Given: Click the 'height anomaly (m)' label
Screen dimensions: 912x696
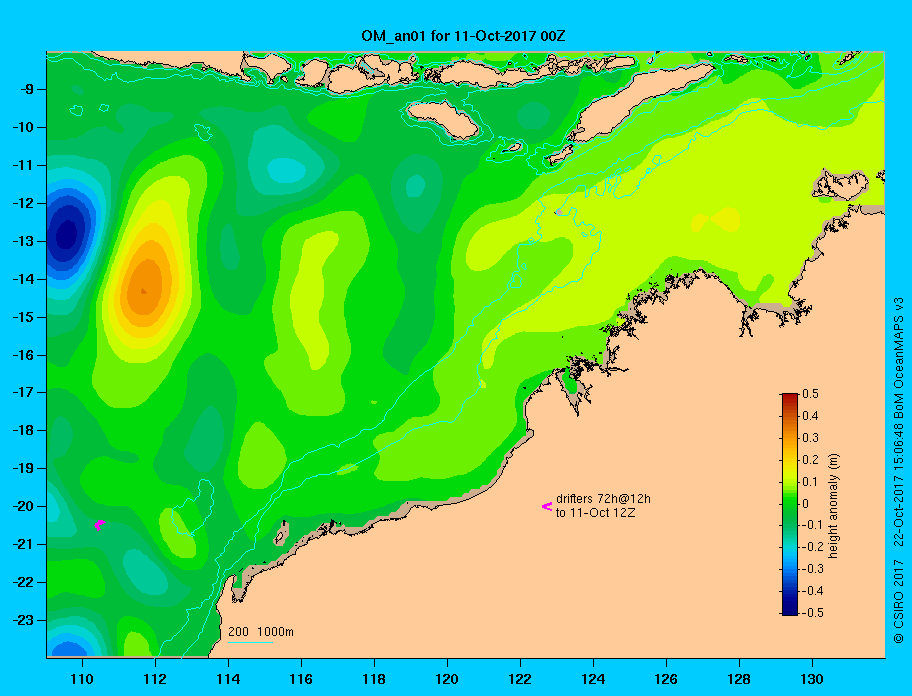Looking at the screenshot, I should pyautogui.click(x=833, y=506).
